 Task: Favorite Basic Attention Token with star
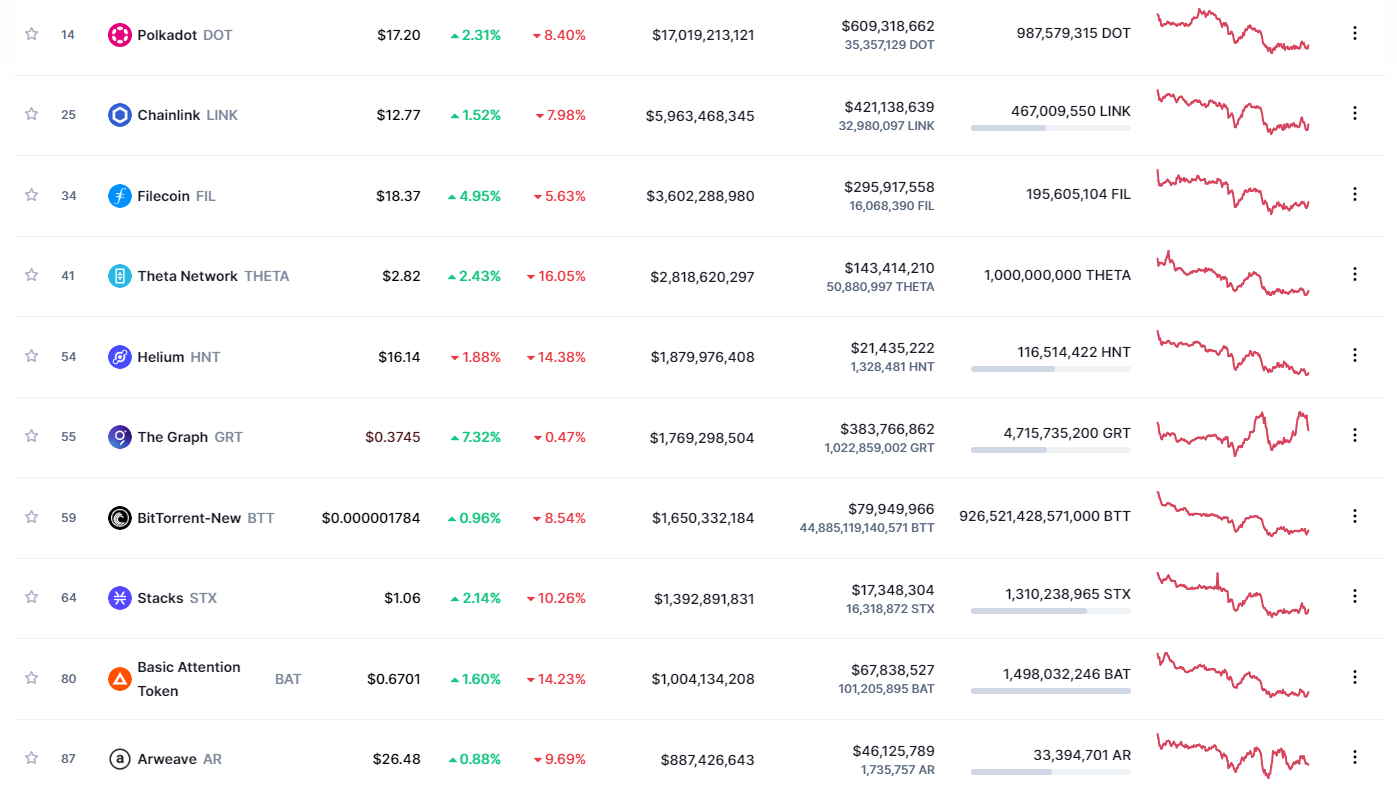coord(32,678)
